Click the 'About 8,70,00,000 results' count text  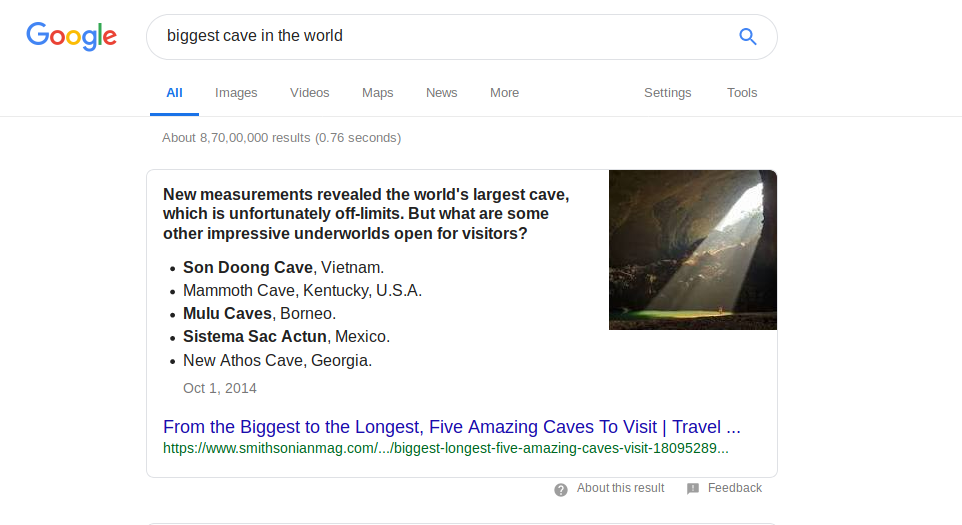click(x=282, y=138)
